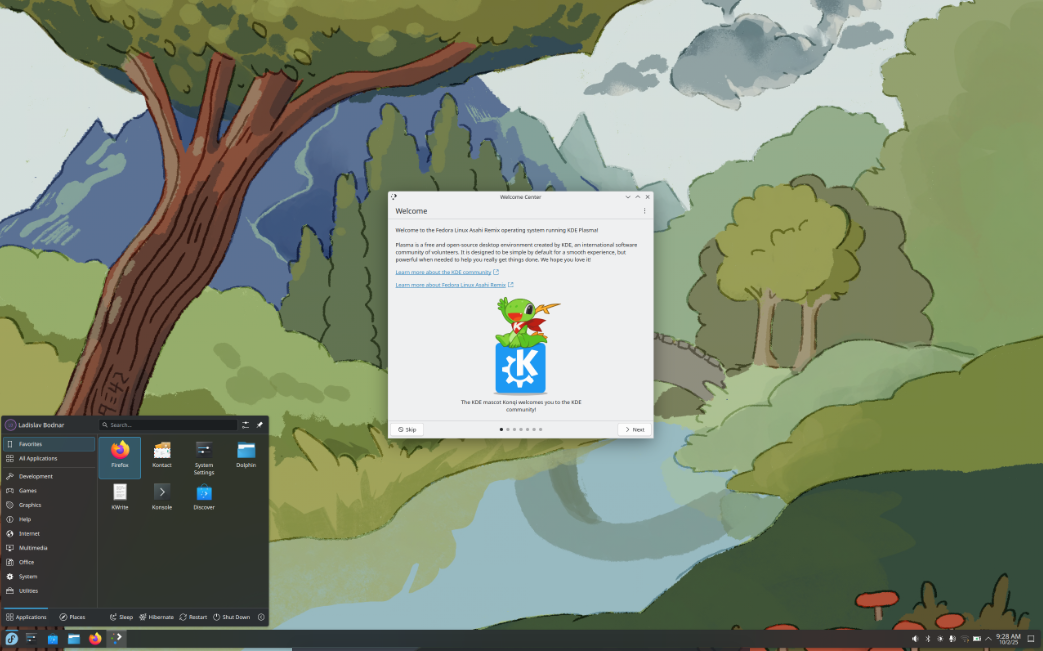This screenshot has height=651, width=1043.
Task: Click the battery status tray icon
Action: (976, 637)
